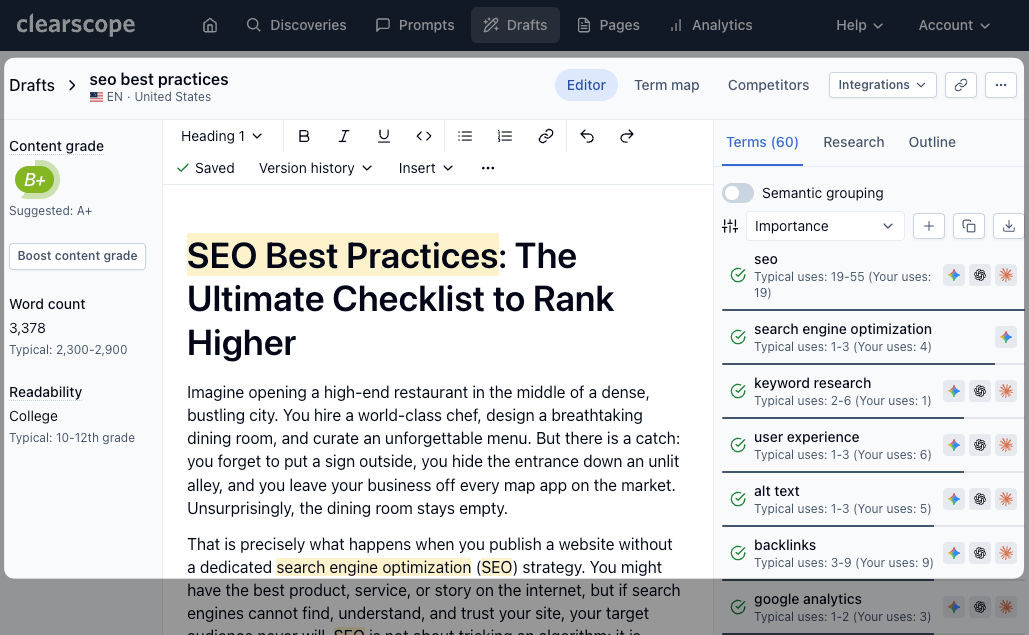Click Claude icon for user experience
This screenshot has width=1029, height=635.
tap(1005, 445)
